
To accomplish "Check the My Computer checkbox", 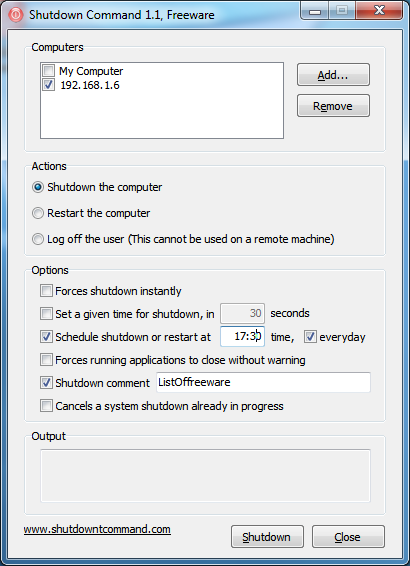I will coord(49,70).
